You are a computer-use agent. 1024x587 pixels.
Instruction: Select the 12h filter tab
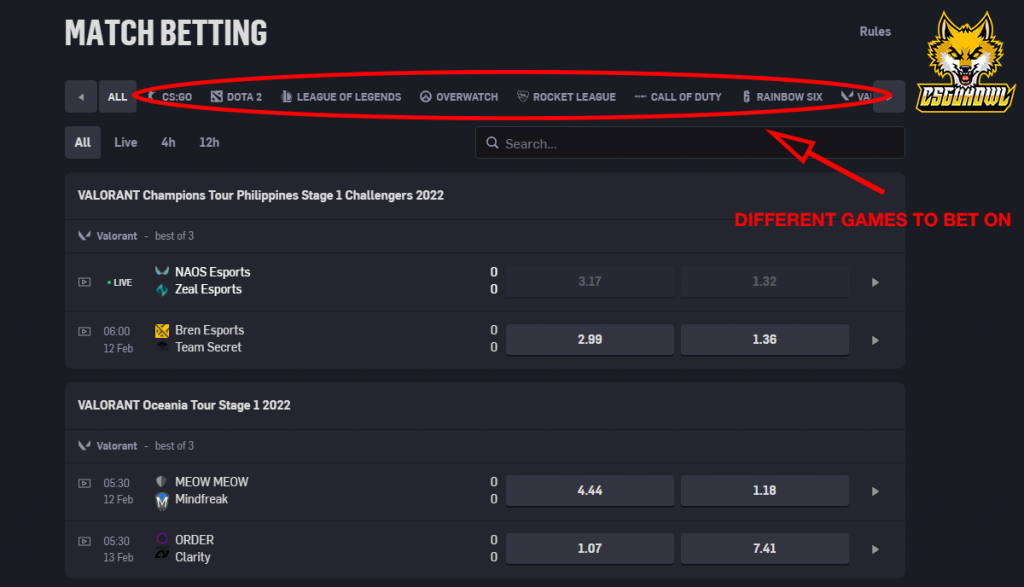[x=209, y=142]
